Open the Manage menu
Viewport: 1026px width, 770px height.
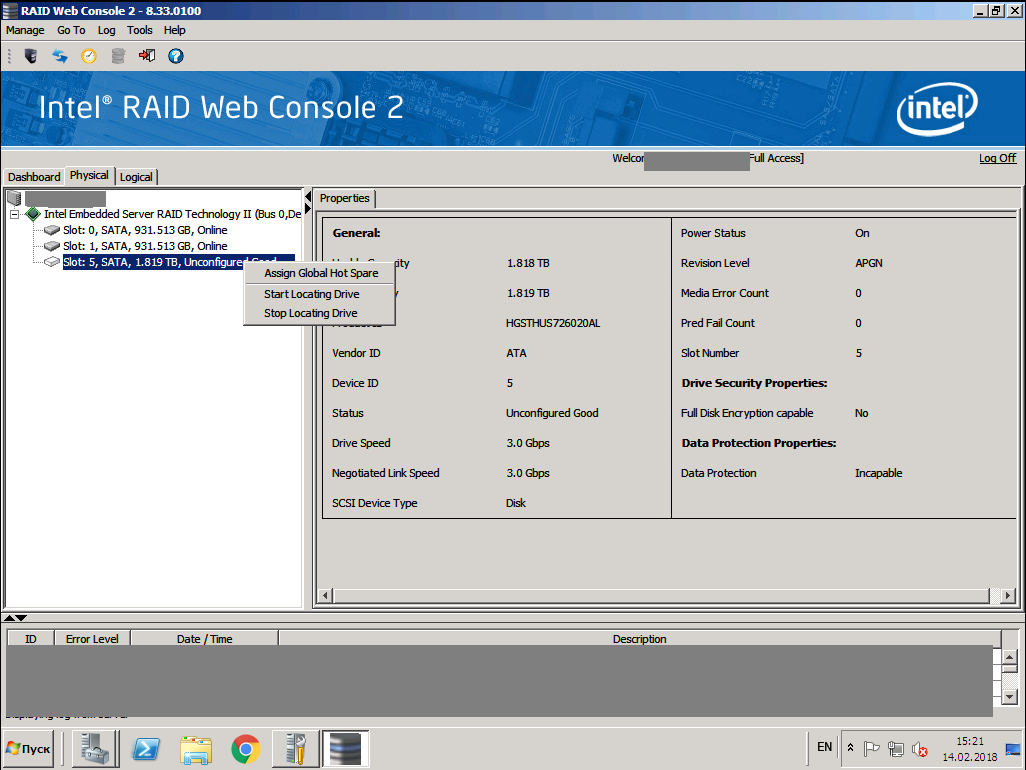pos(25,30)
